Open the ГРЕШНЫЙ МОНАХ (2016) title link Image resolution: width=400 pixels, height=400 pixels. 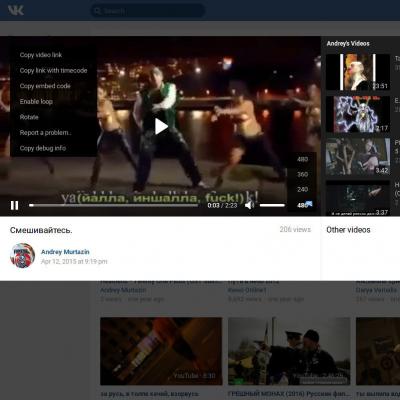[289, 394]
